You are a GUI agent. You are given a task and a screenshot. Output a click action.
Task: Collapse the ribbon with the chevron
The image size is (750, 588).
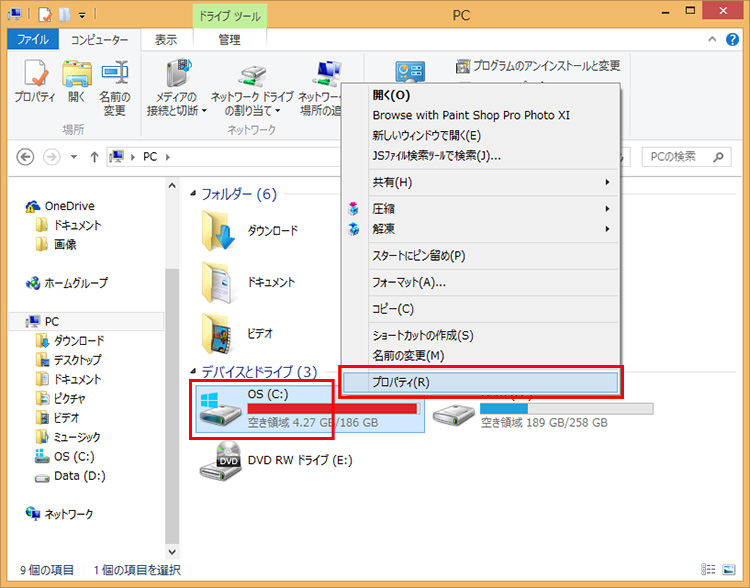(x=712, y=39)
